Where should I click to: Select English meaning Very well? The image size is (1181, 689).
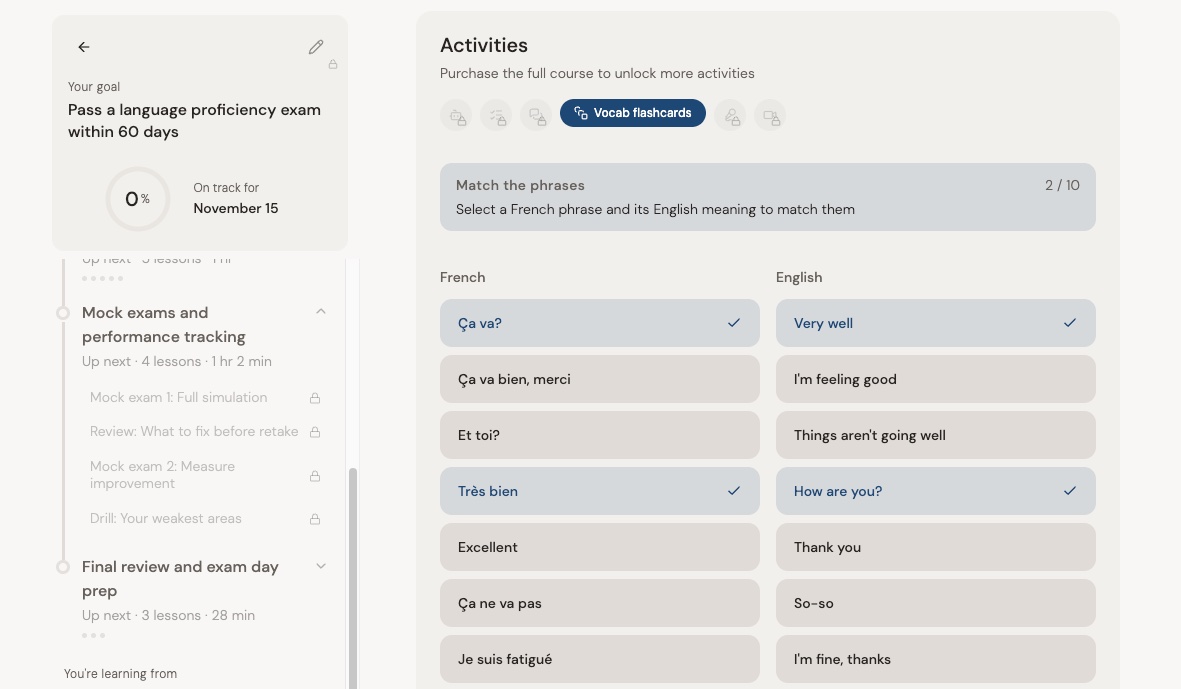click(935, 323)
